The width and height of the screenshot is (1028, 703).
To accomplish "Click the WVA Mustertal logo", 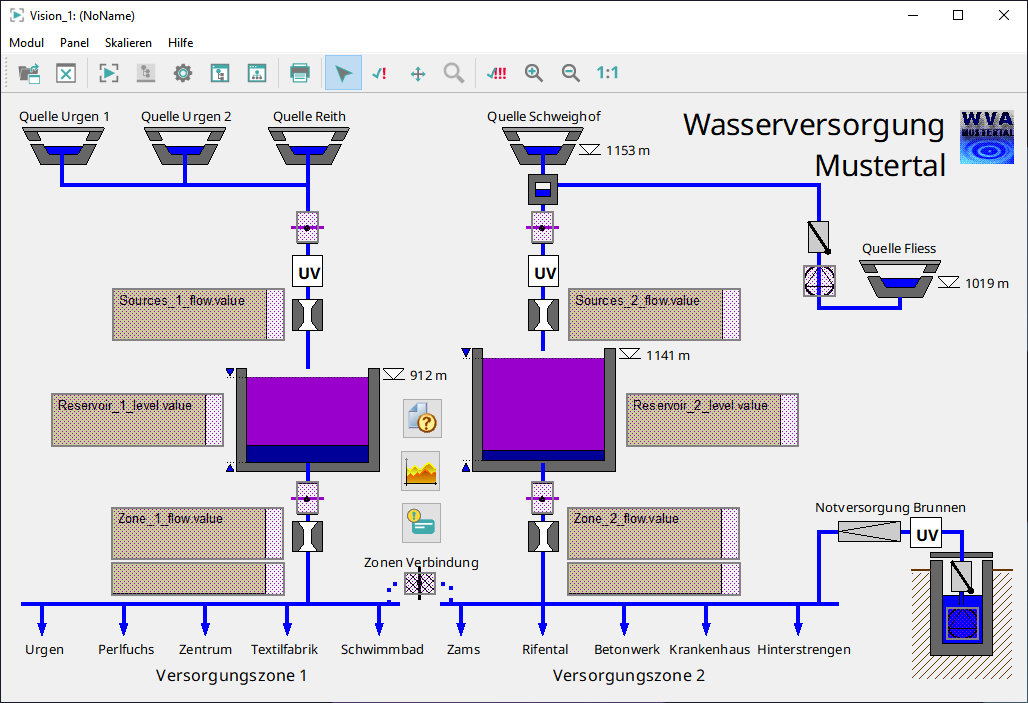I will point(985,137).
